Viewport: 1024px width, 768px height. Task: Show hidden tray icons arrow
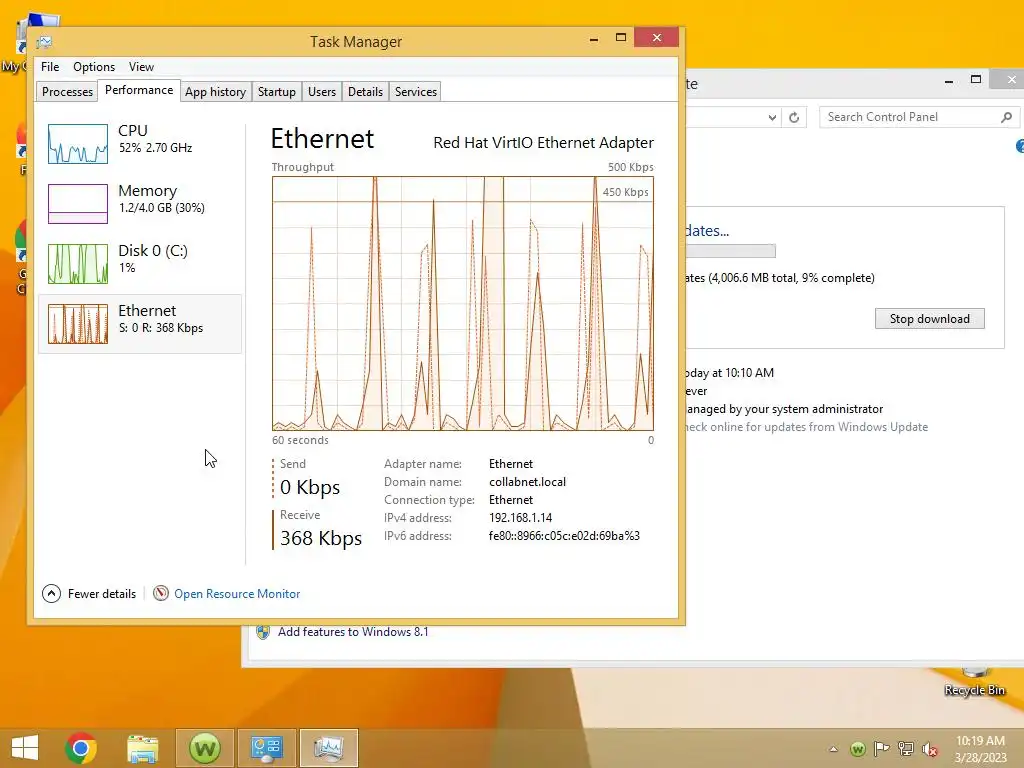tap(833, 749)
